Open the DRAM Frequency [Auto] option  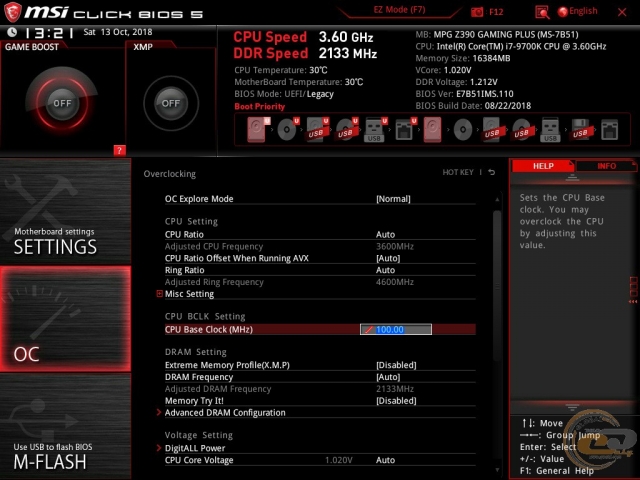tap(388, 377)
